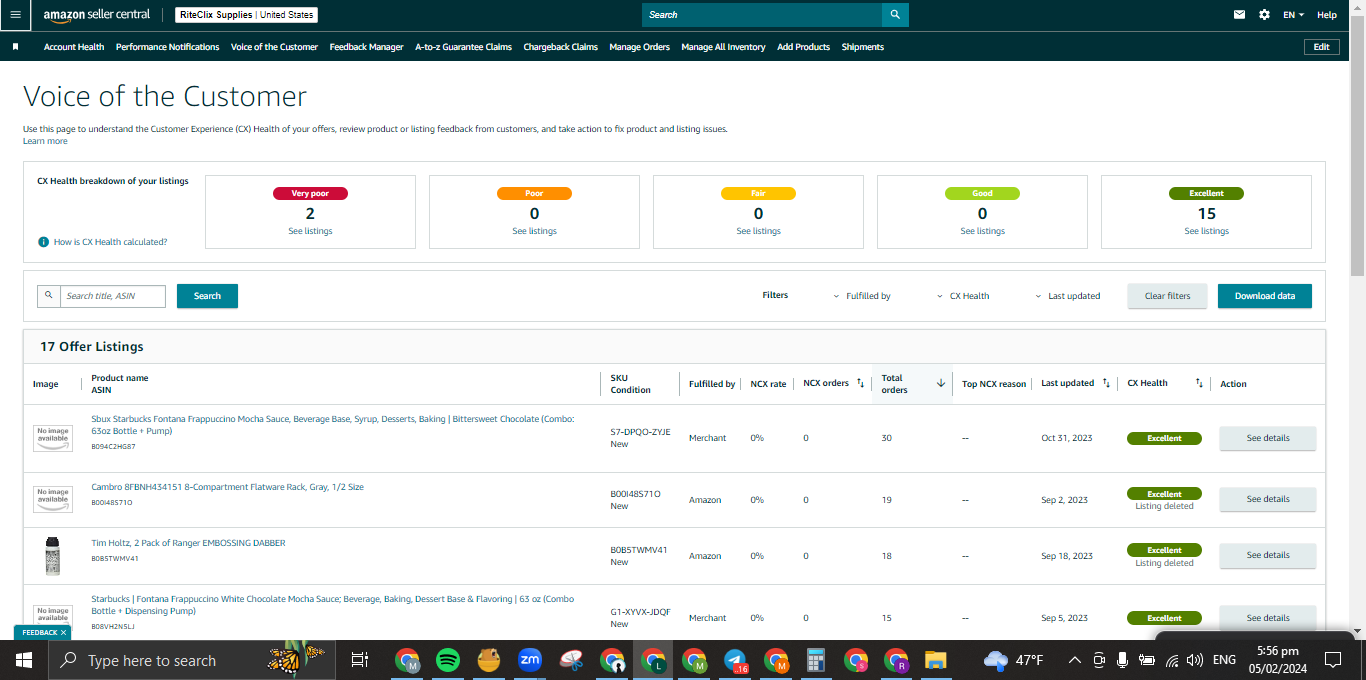Open the weather widget showing 47°F
The width and height of the screenshot is (1366, 680).
pyautogui.click(x=1014, y=660)
